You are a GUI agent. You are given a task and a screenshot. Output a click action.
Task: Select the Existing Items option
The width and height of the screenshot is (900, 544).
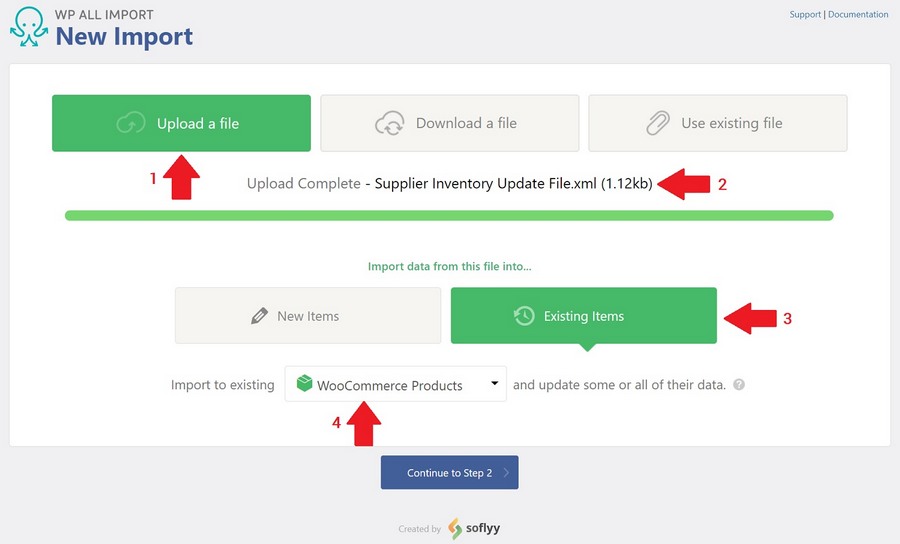pyautogui.click(x=584, y=316)
